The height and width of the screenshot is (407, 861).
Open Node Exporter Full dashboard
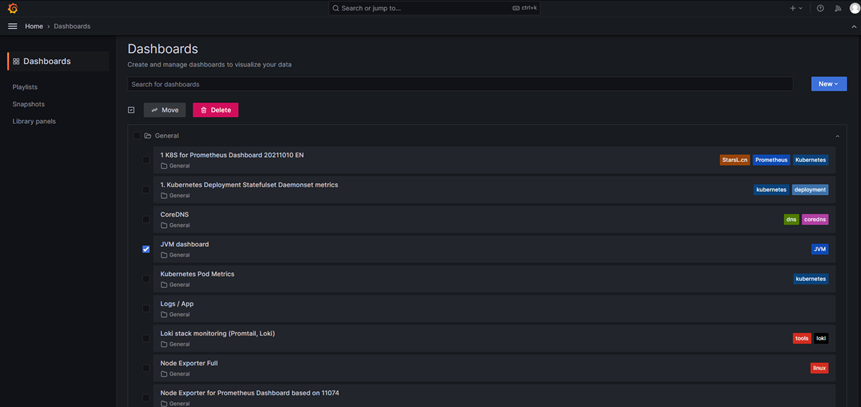[x=189, y=363]
